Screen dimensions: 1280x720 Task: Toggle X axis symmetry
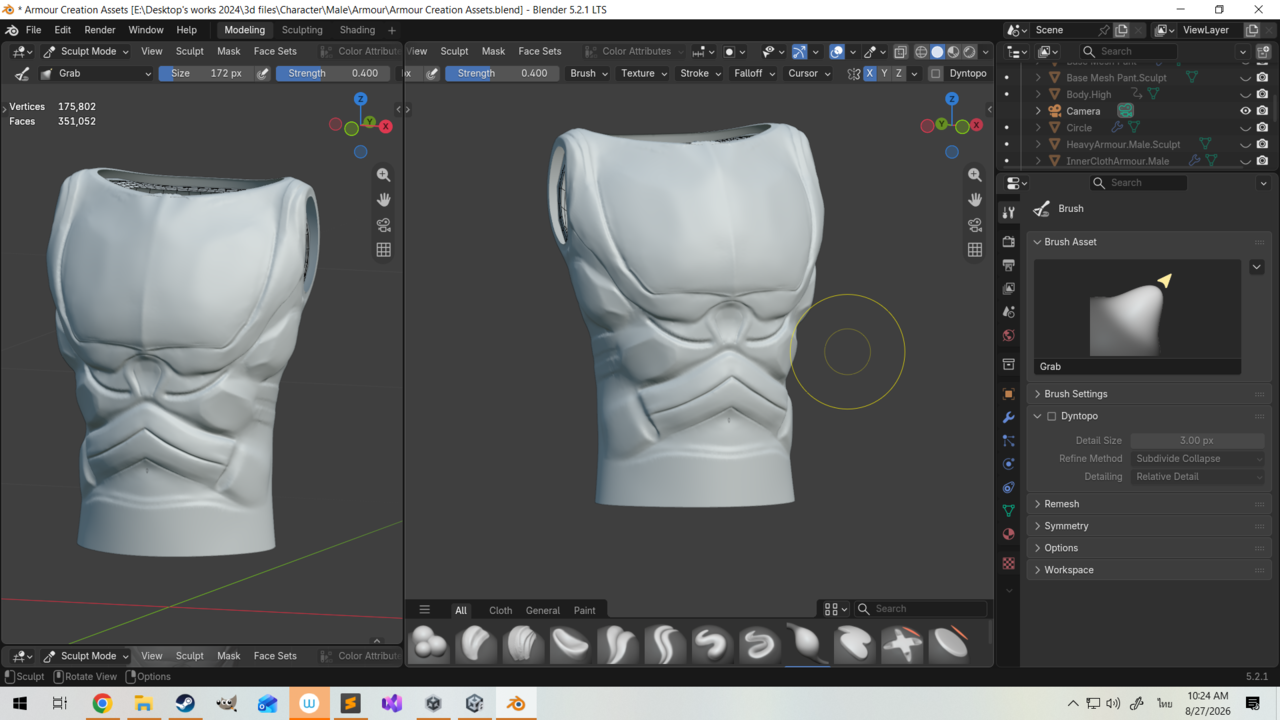coord(869,73)
